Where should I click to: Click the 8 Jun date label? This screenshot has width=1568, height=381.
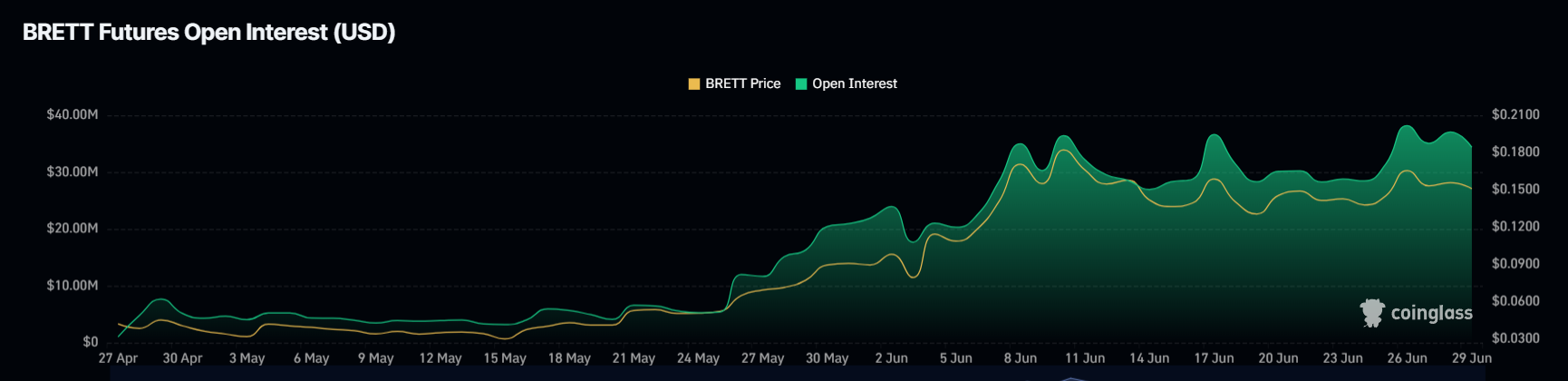tap(1021, 358)
